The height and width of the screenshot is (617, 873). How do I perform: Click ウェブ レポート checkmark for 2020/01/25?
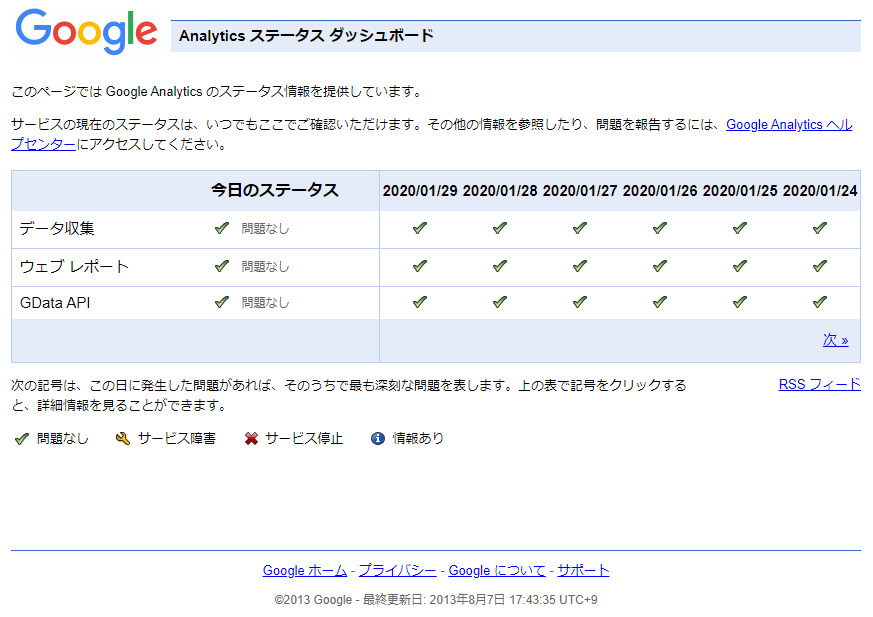[x=740, y=266]
